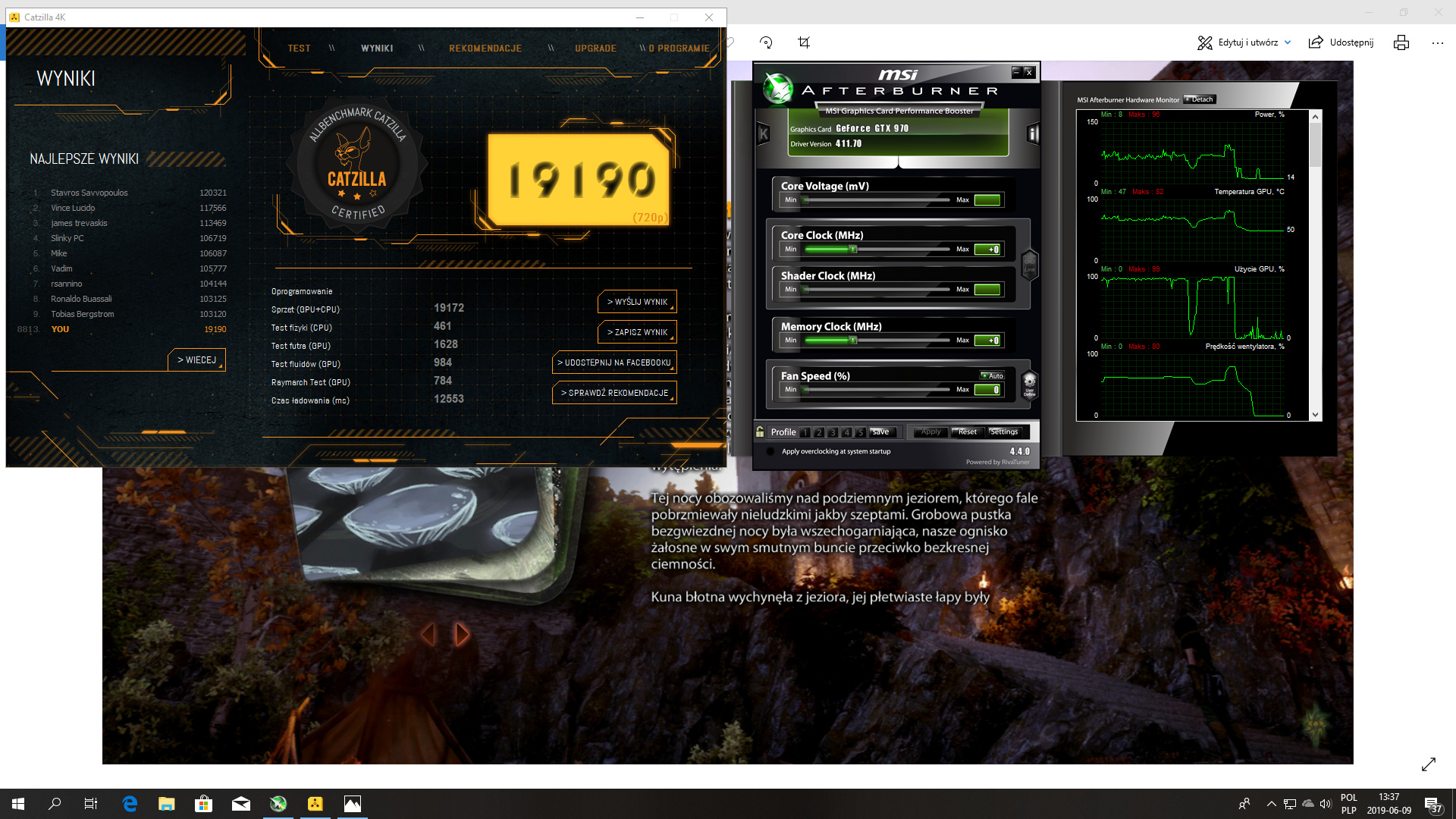Image resolution: width=1456 pixels, height=819 pixels.
Task: Click the Core Clock offset value field
Action: [987, 249]
